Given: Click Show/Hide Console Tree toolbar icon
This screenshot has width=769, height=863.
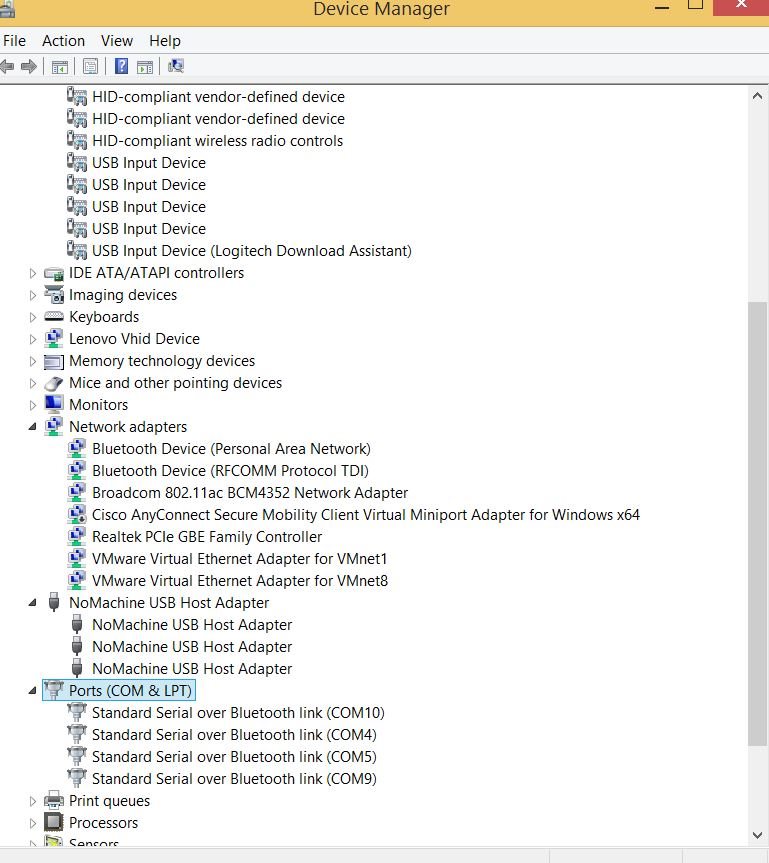Looking at the screenshot, I should pyautogui.click(x=59, y=67).
